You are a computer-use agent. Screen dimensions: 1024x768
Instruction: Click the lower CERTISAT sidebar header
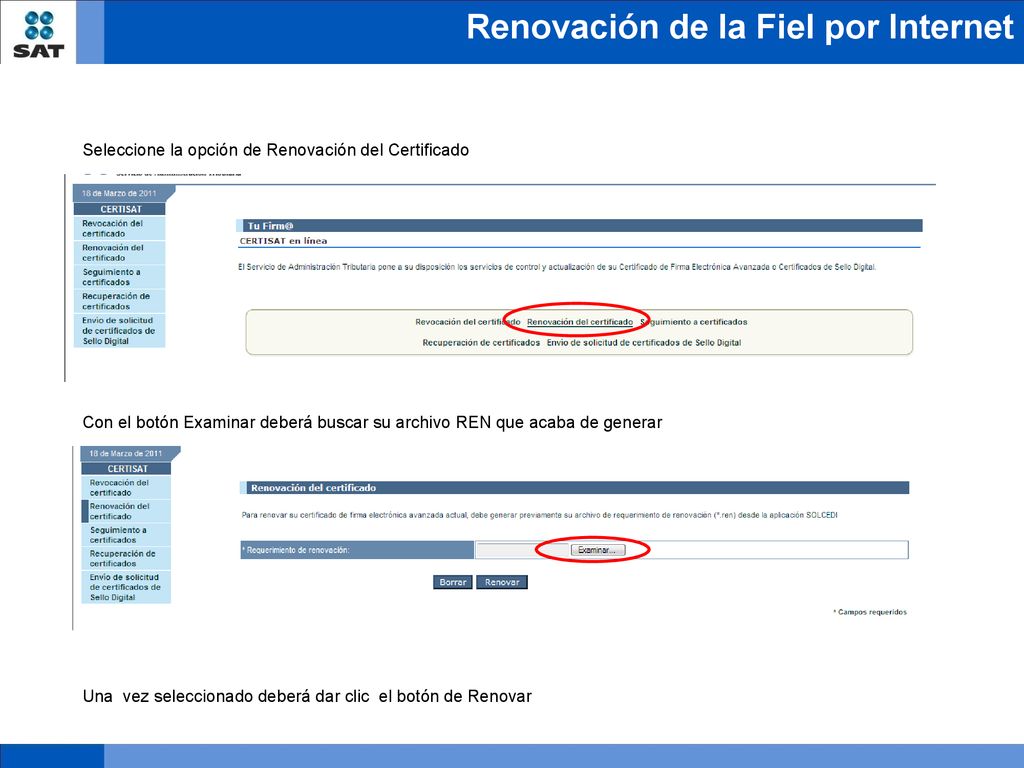[127, 469]
